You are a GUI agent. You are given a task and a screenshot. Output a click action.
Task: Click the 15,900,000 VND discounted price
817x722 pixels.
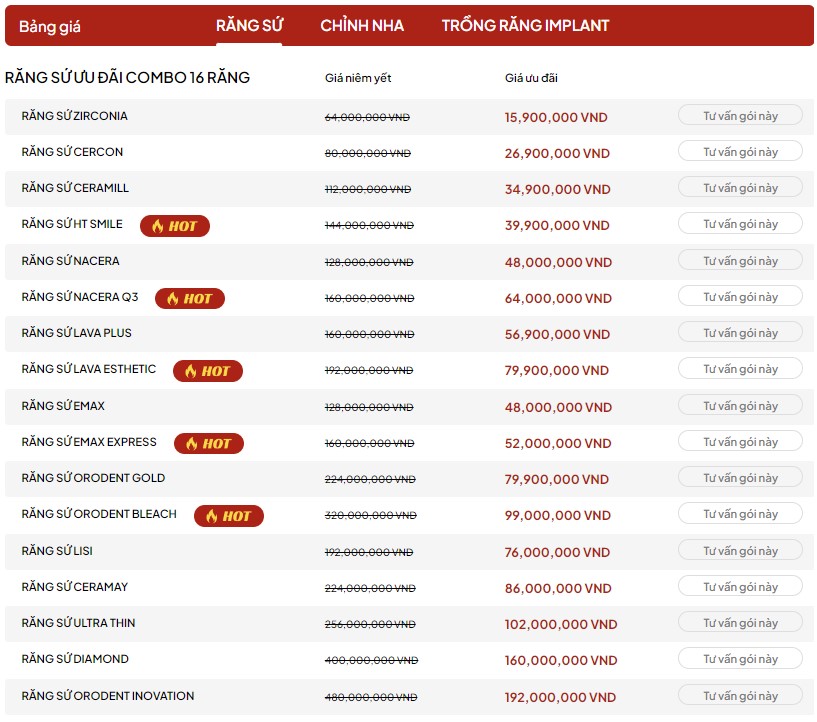click(x=556, y=117)
